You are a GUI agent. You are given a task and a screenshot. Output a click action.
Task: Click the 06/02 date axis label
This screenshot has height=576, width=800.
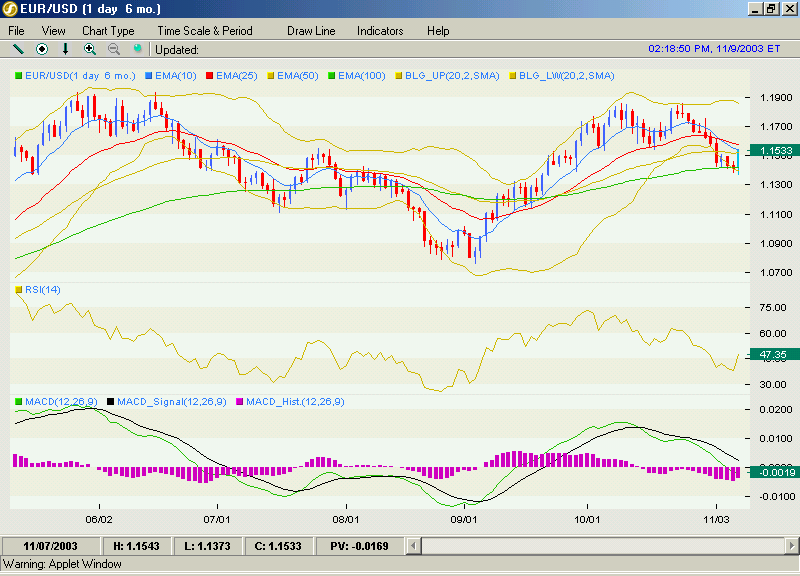(x=99, y=520)
